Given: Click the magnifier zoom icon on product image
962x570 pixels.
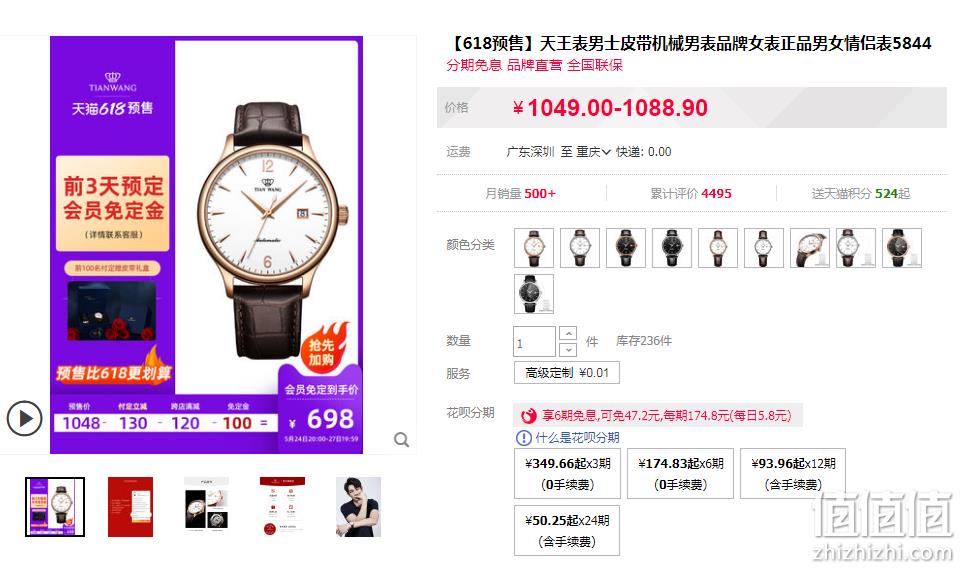Looking at the screenshot, I should (x=402, y=439).
